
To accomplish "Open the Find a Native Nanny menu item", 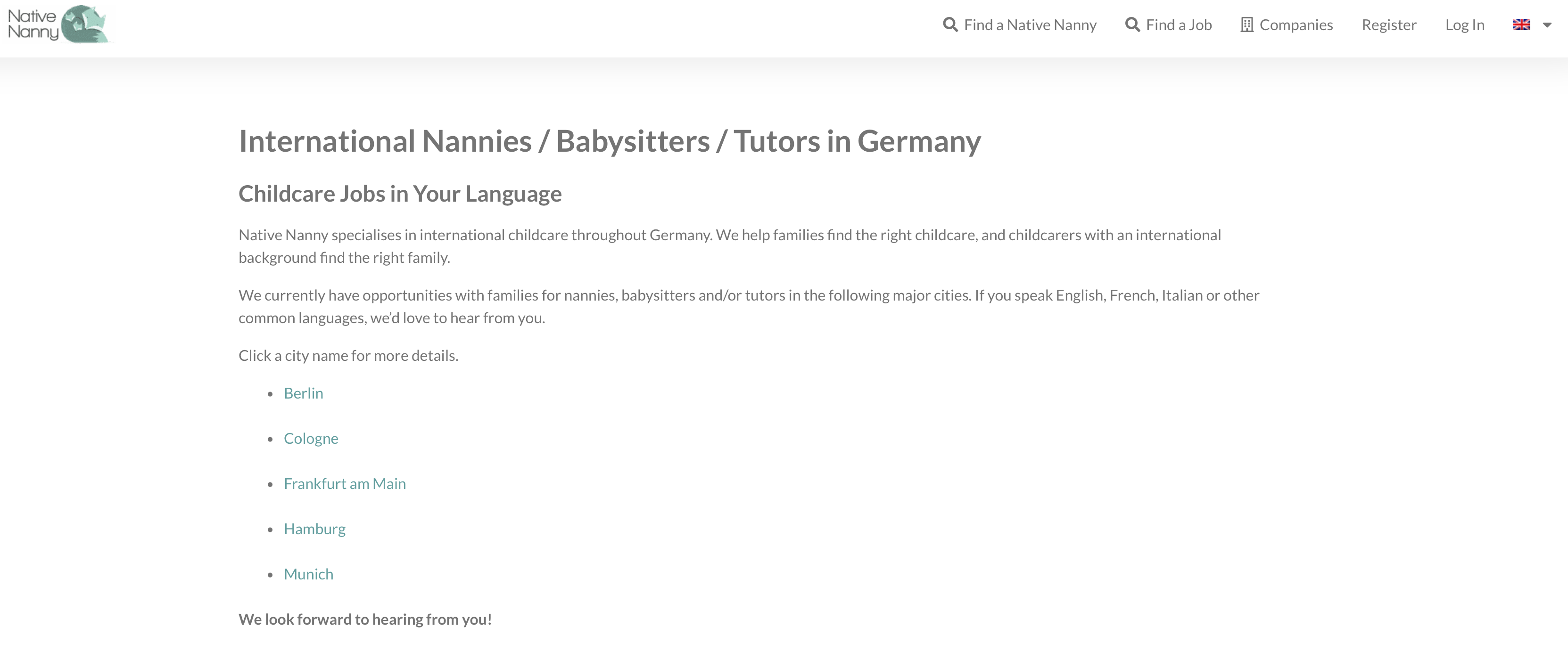I will [x=1020, y=25].
